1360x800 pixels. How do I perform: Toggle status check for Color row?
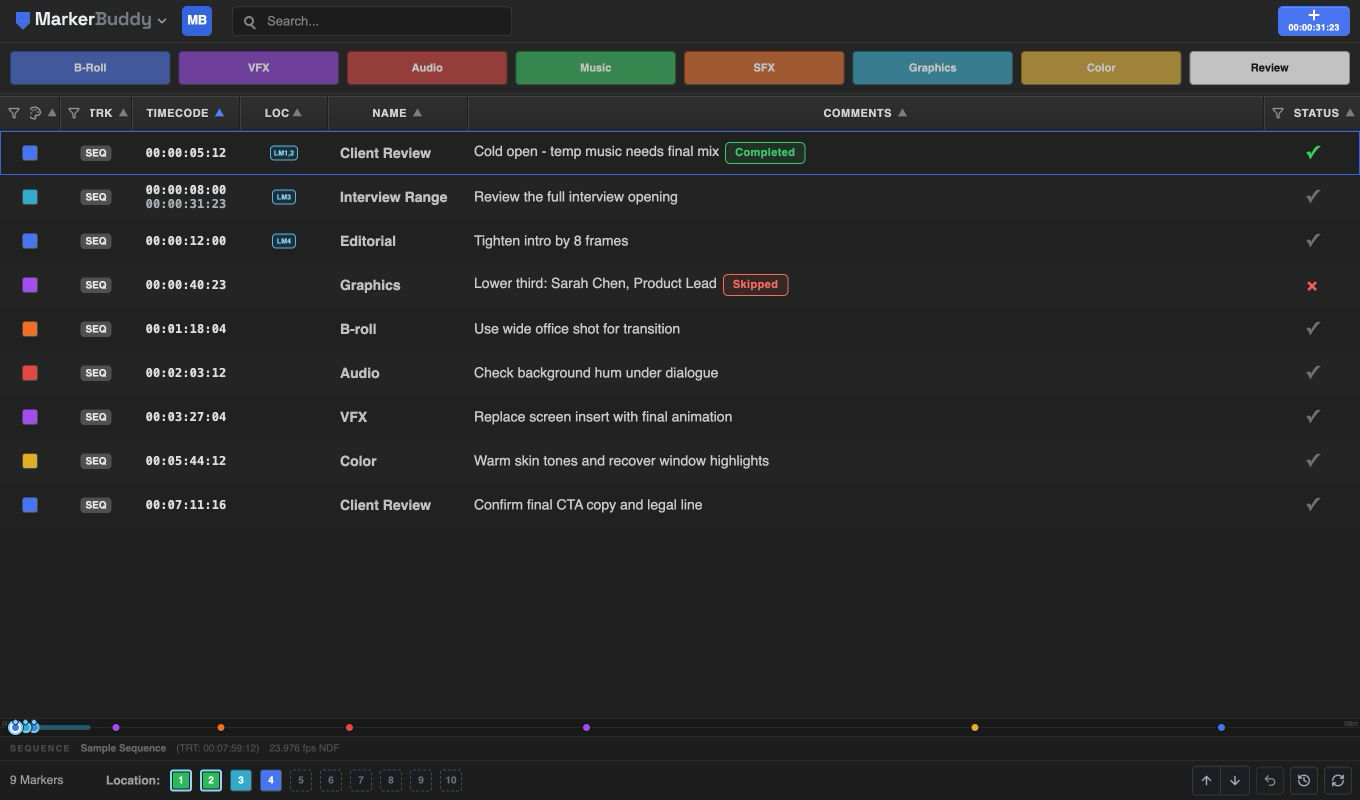pyautogui.click(x=1313, y=460)
